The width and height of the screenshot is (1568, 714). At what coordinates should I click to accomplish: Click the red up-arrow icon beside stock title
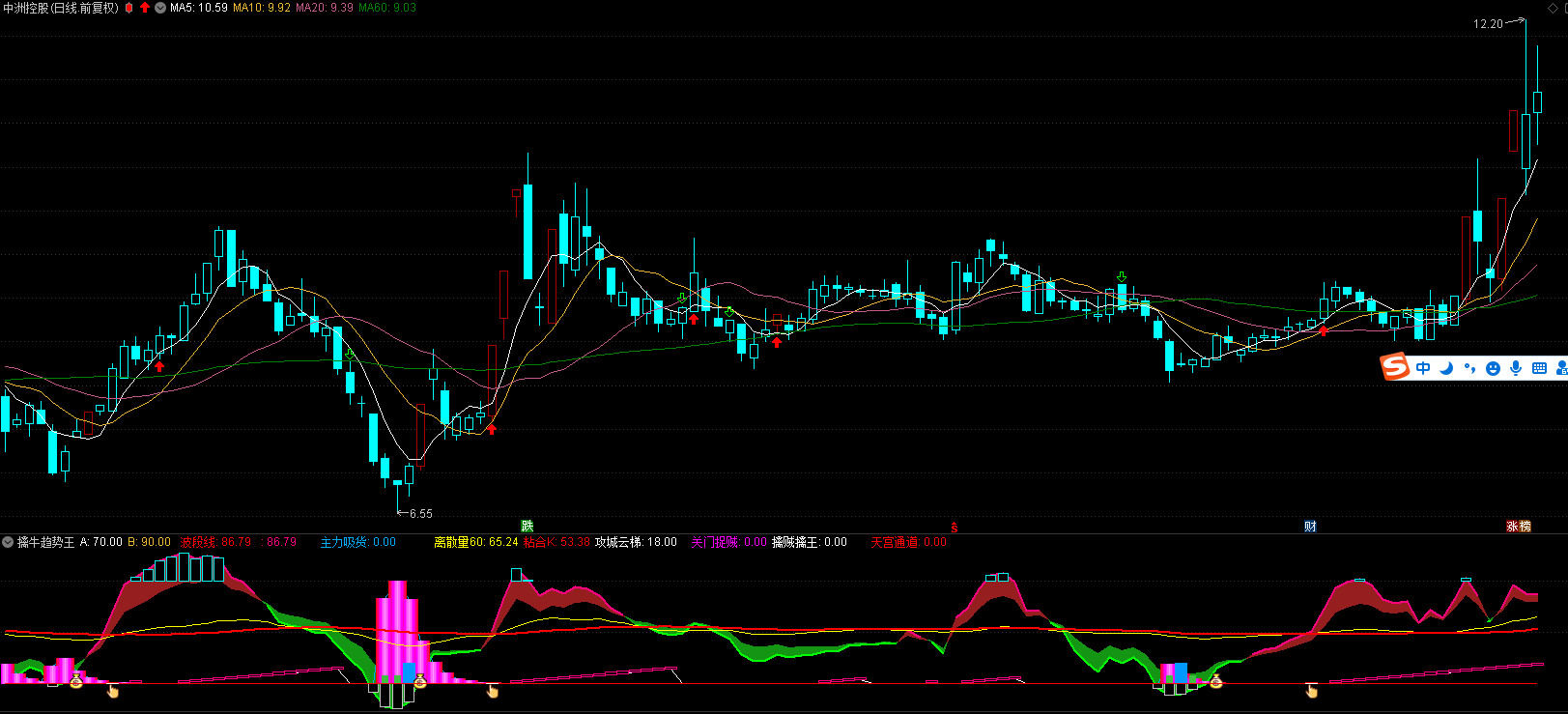click(x=145, y=8)
